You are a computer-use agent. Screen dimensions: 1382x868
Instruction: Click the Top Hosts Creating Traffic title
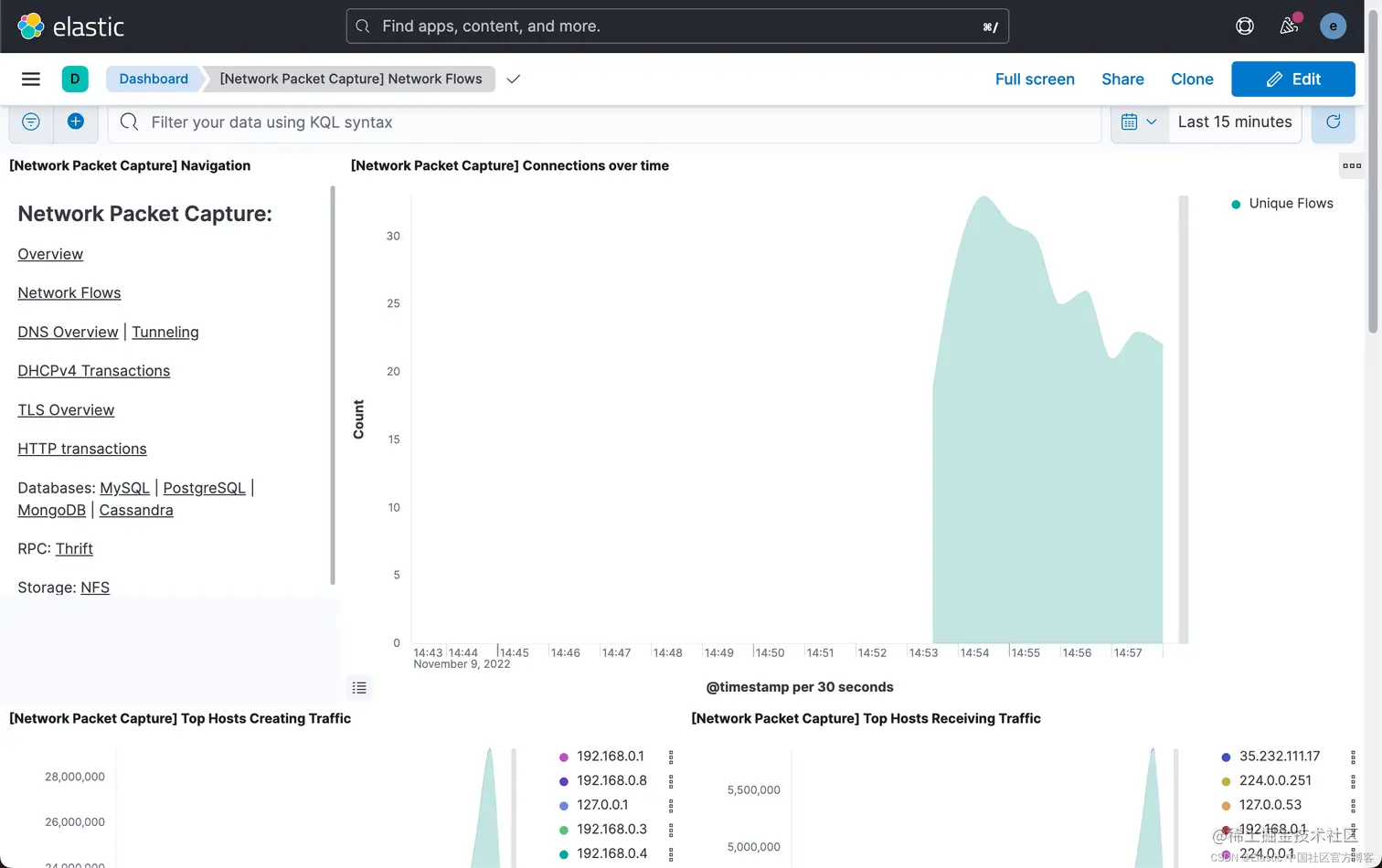pyautogui.click(x=180, y=718)
